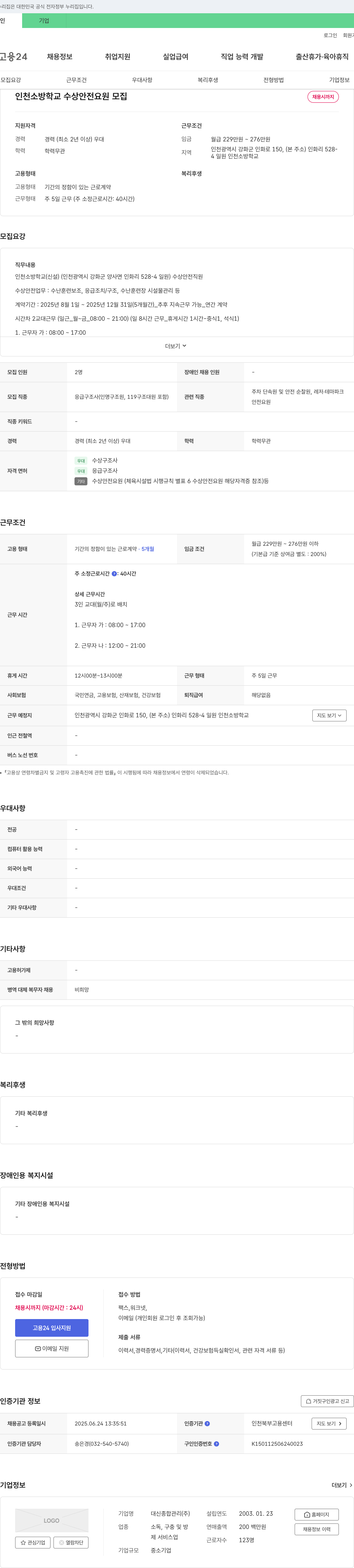Click the 12시00분~13시00분 break time value

[99, 676]
